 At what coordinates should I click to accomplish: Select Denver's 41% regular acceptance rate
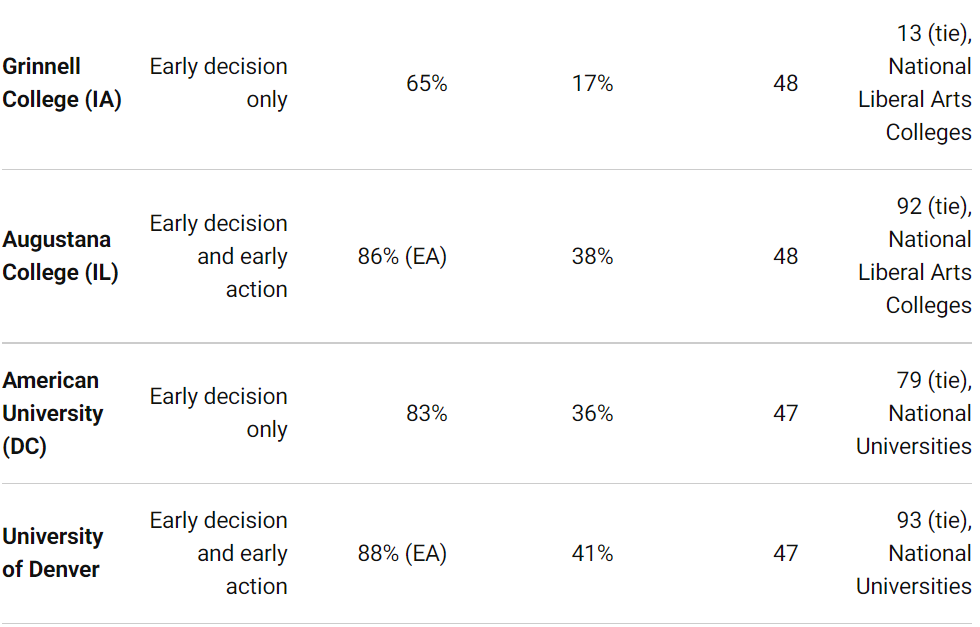[592, 553]
